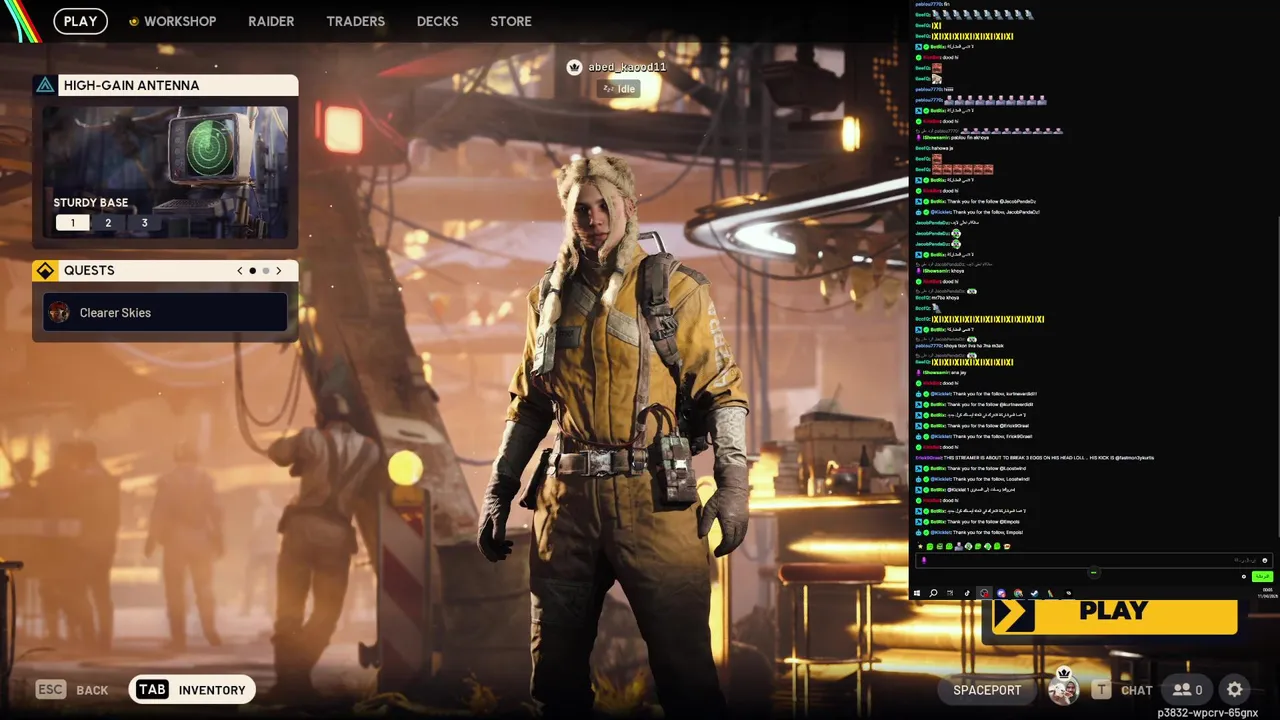Open the game Chat with T key button

[1122, 690]
